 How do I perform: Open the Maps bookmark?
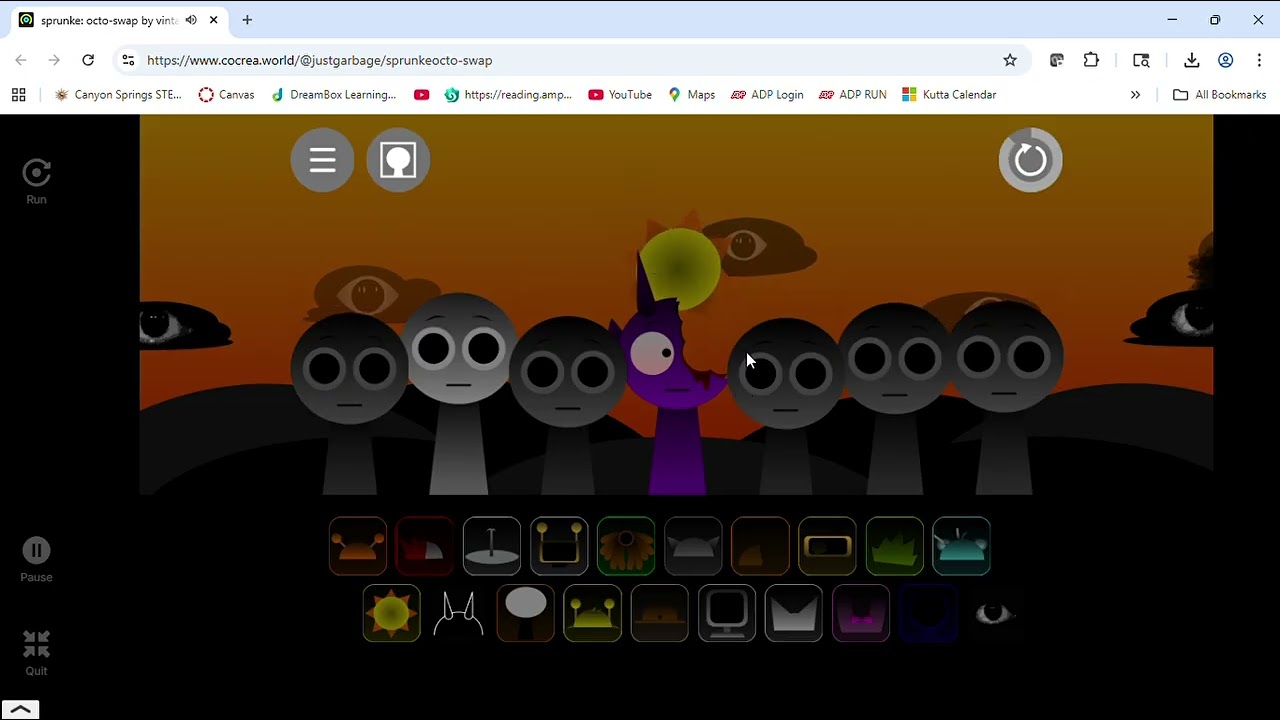pos(691,95)
